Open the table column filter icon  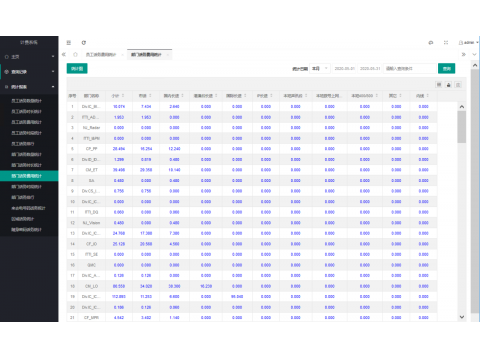tap(439, 85)
